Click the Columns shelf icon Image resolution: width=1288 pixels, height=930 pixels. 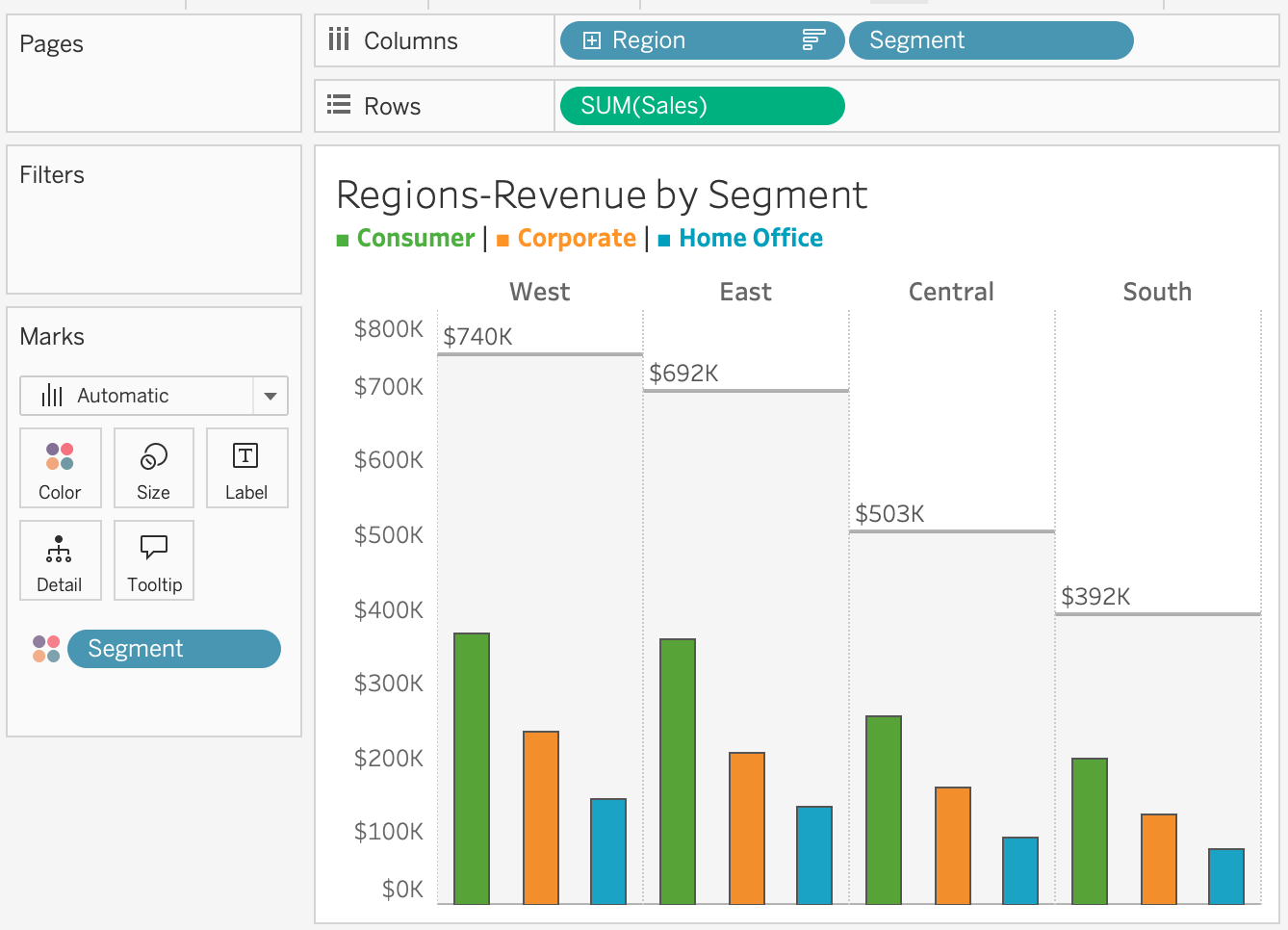click(x=339, y=40)
